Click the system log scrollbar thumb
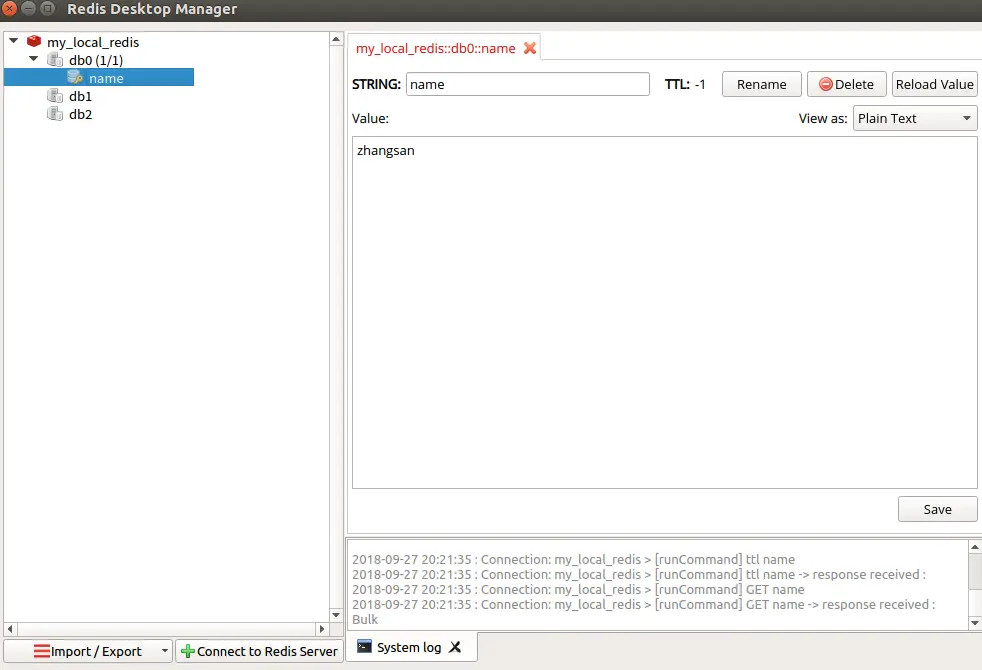 [975, 571]
